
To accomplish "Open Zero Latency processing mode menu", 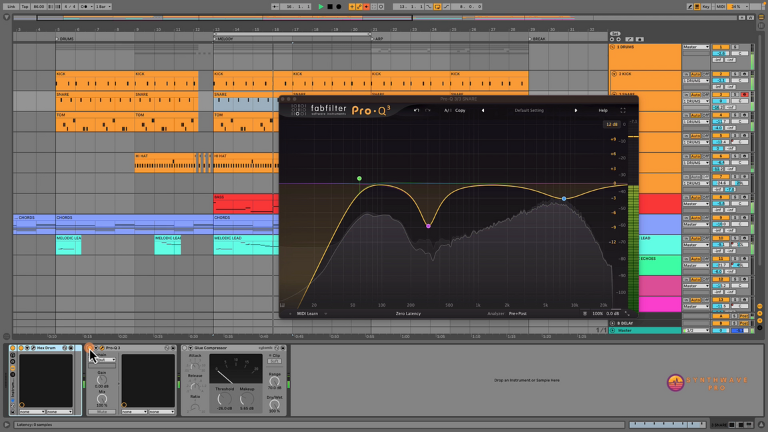I will (408, 313).
